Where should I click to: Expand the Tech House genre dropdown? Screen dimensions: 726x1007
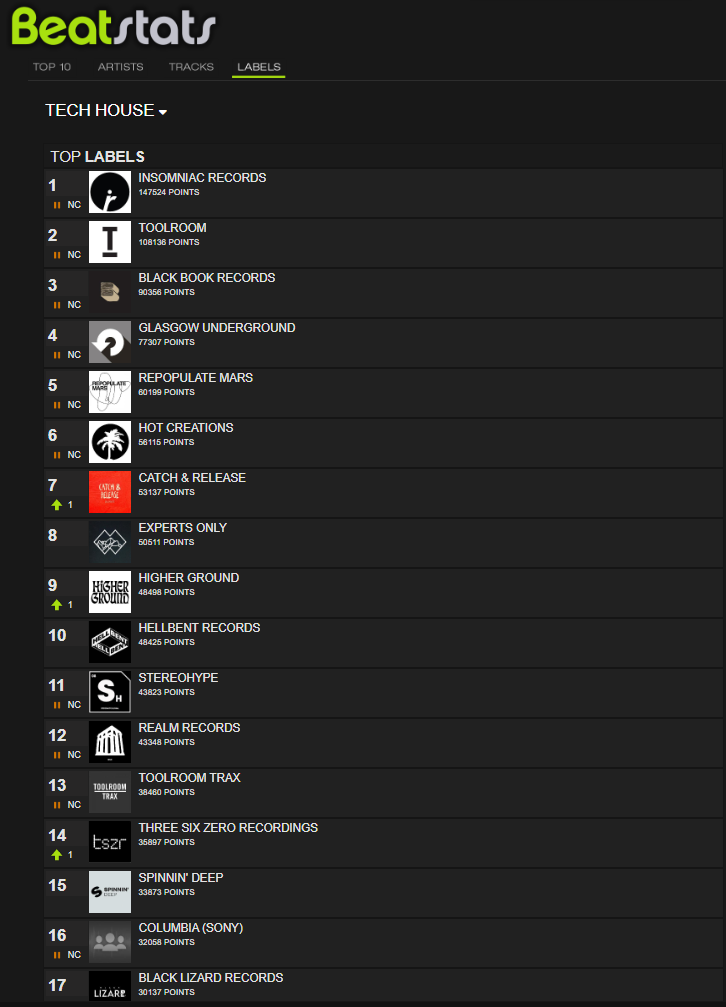click(x=106, y=110)
